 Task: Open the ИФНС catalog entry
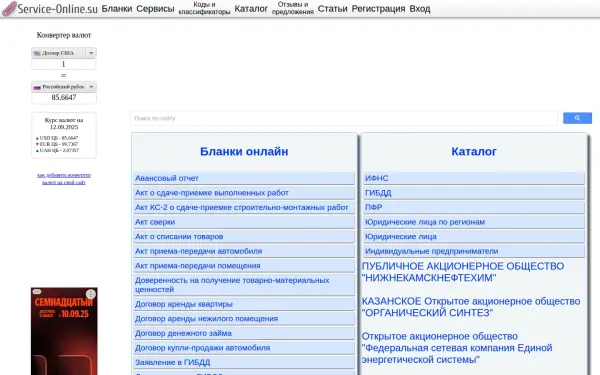[474, 178]
